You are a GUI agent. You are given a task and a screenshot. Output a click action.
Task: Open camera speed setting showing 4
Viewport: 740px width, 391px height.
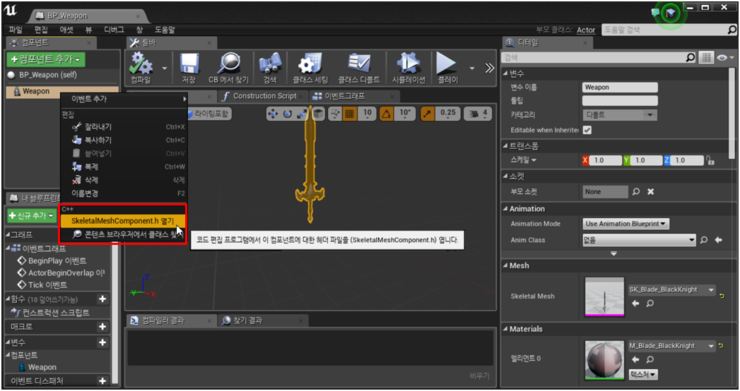click(x=478, y=113)
